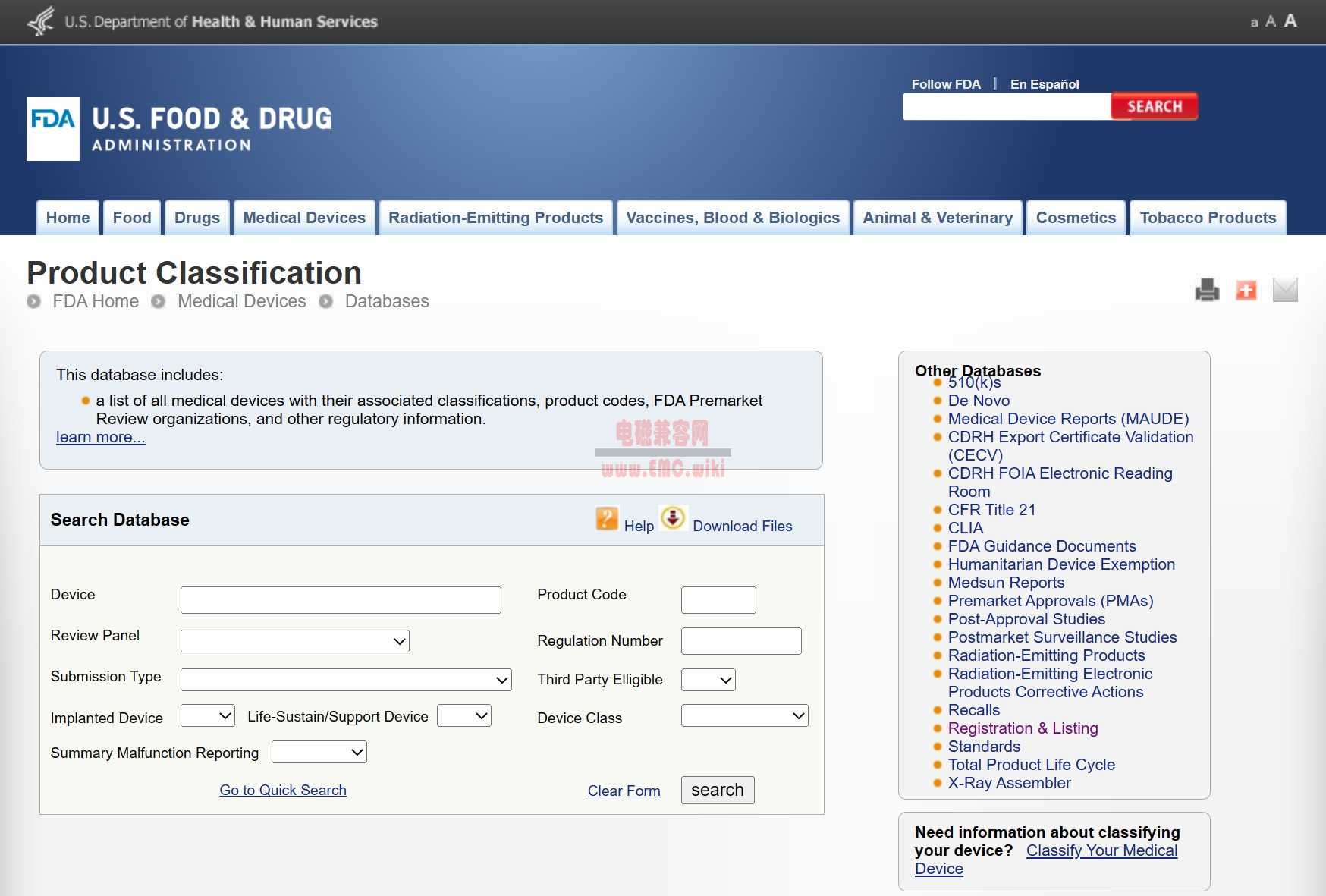This screenshot has height=896, width=1326.
Task: Click the Help link
Action: coord(639,526)
